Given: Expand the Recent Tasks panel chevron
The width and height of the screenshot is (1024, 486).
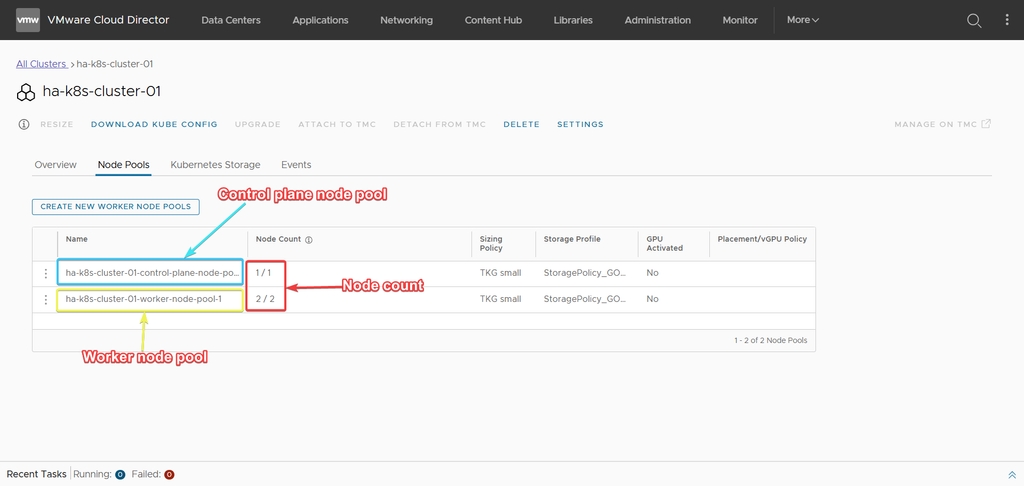Looking at the screenshot, I should [x=1012, y=474].
